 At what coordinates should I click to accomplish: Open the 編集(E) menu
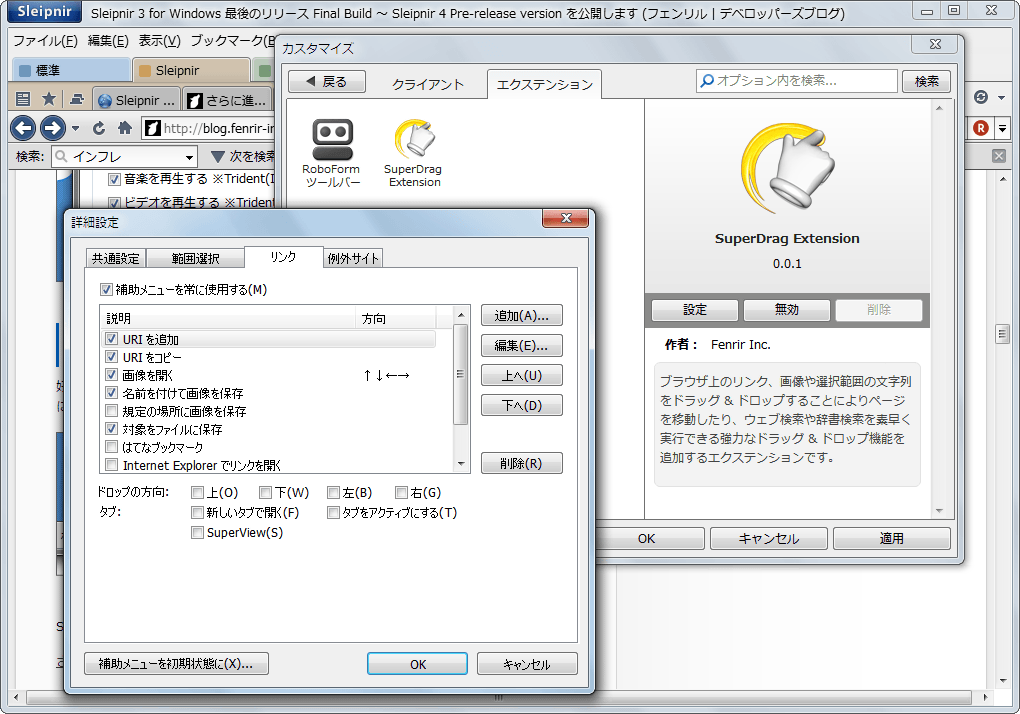[108, 40]
